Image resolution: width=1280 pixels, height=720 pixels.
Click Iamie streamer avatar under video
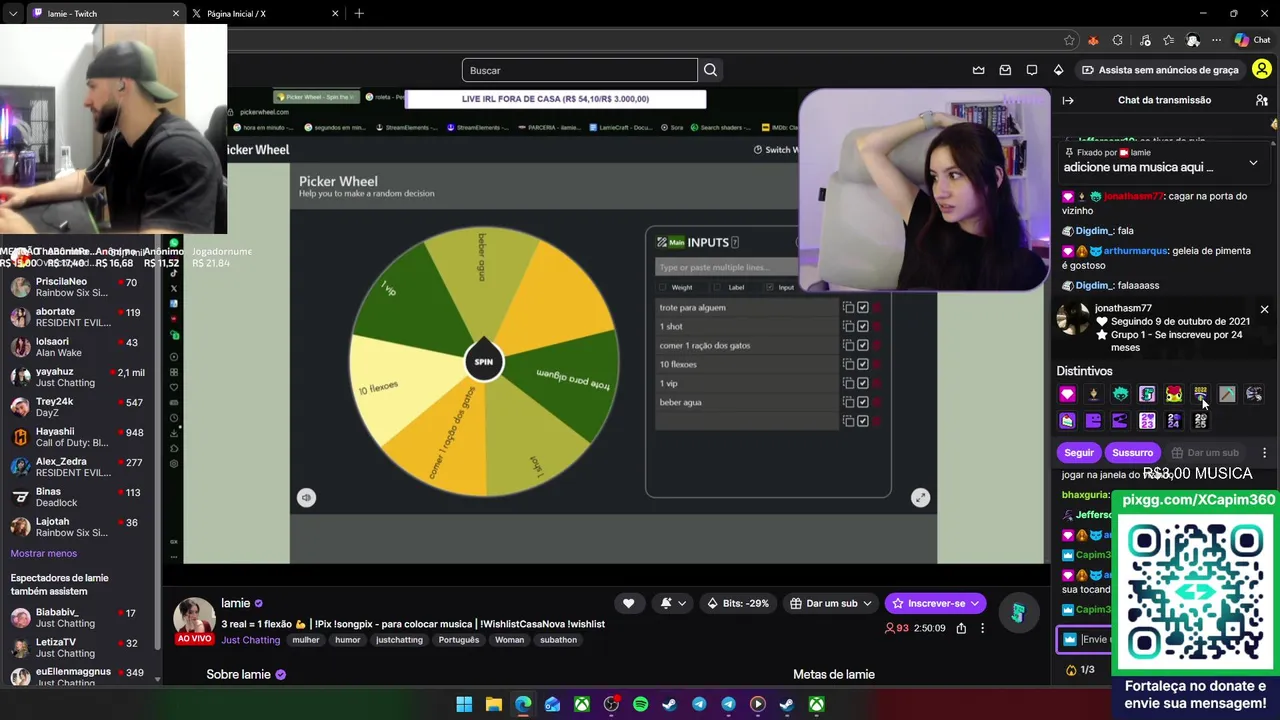194,618
